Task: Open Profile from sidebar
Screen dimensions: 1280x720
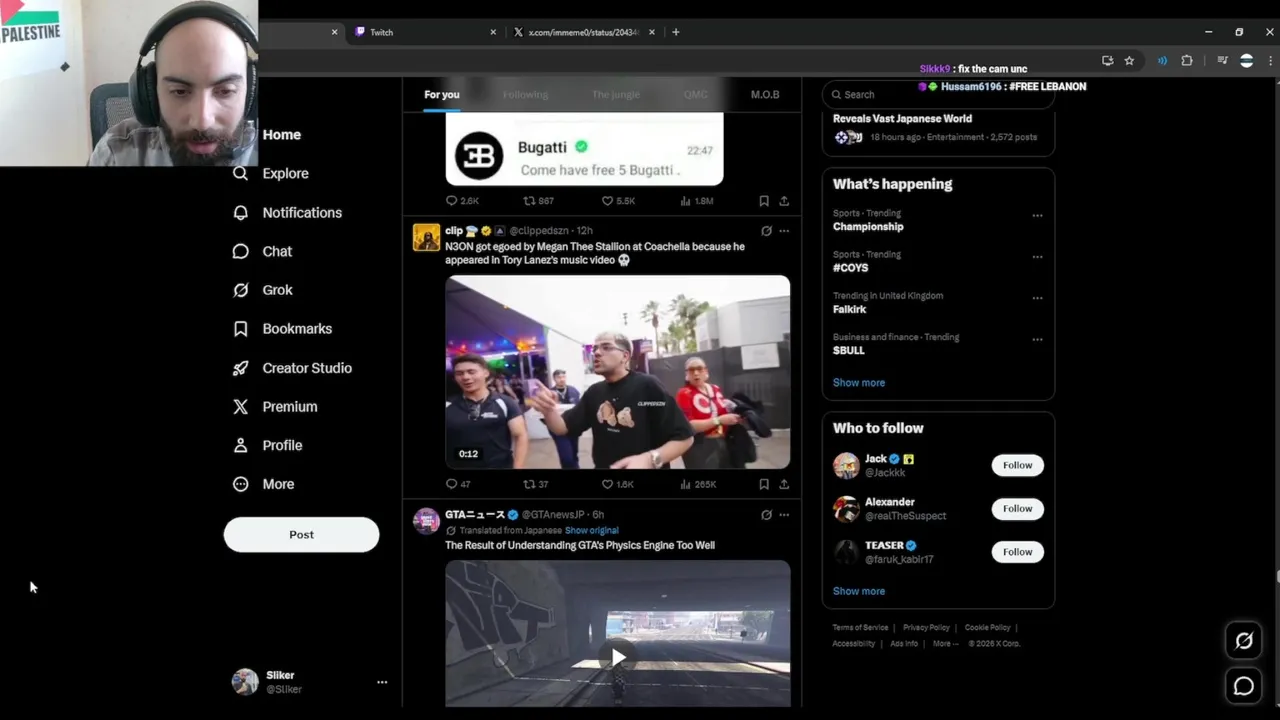Action: [267, 445]
